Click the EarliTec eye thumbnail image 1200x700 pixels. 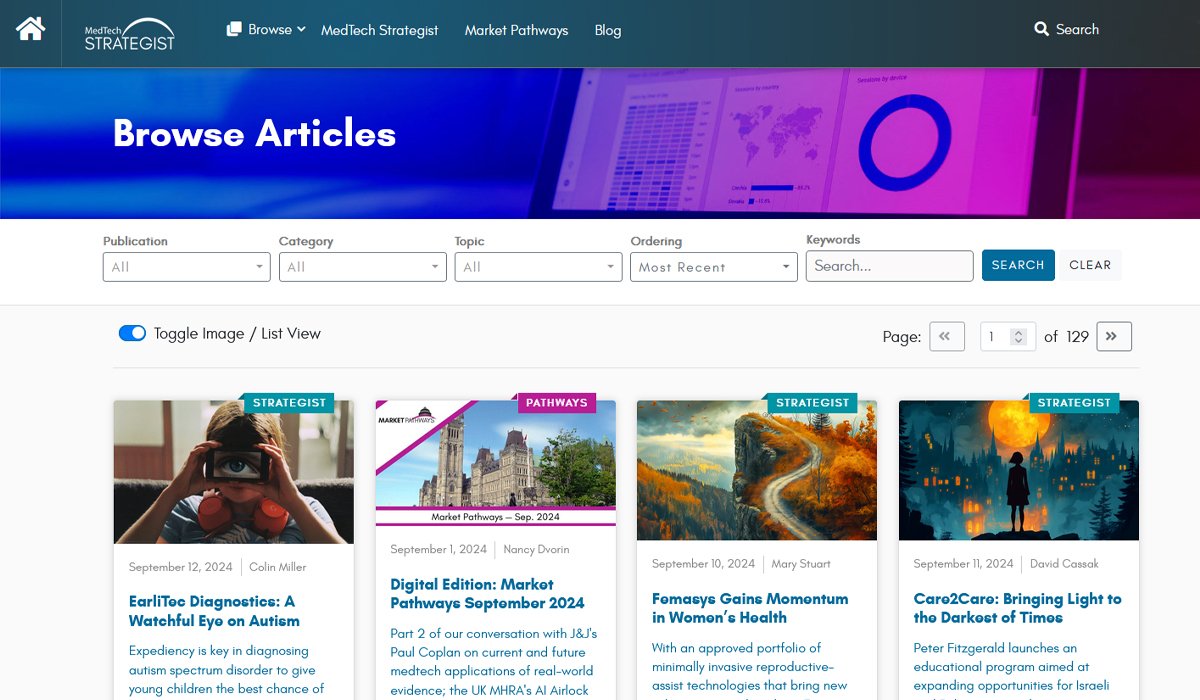click(x=234, y=472)
